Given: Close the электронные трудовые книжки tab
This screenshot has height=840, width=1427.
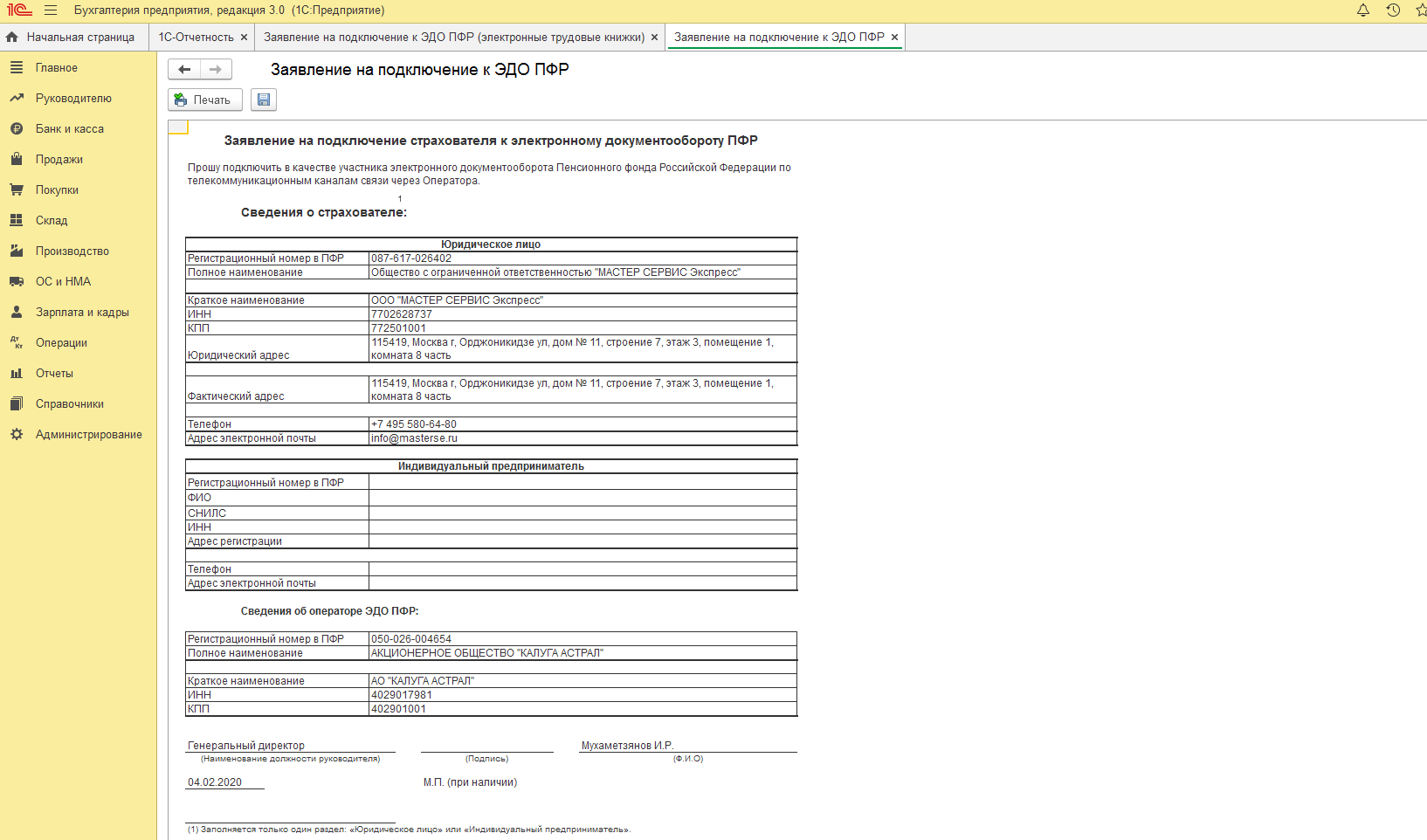Looking at the screenshot, I should [x=654, y=37].
